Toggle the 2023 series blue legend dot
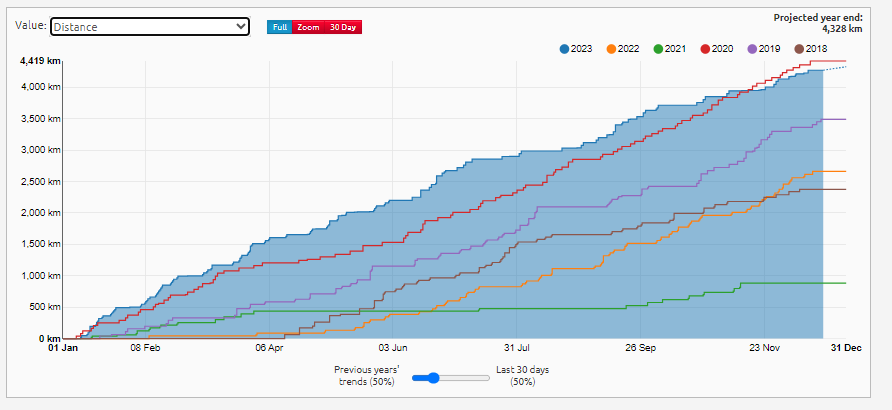This screenshot has height=410, width=892. coord(564,49)
